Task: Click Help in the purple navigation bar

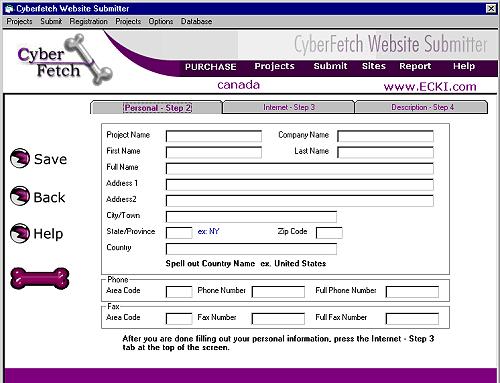Action: pyautogui.click(x=464, y=66)
